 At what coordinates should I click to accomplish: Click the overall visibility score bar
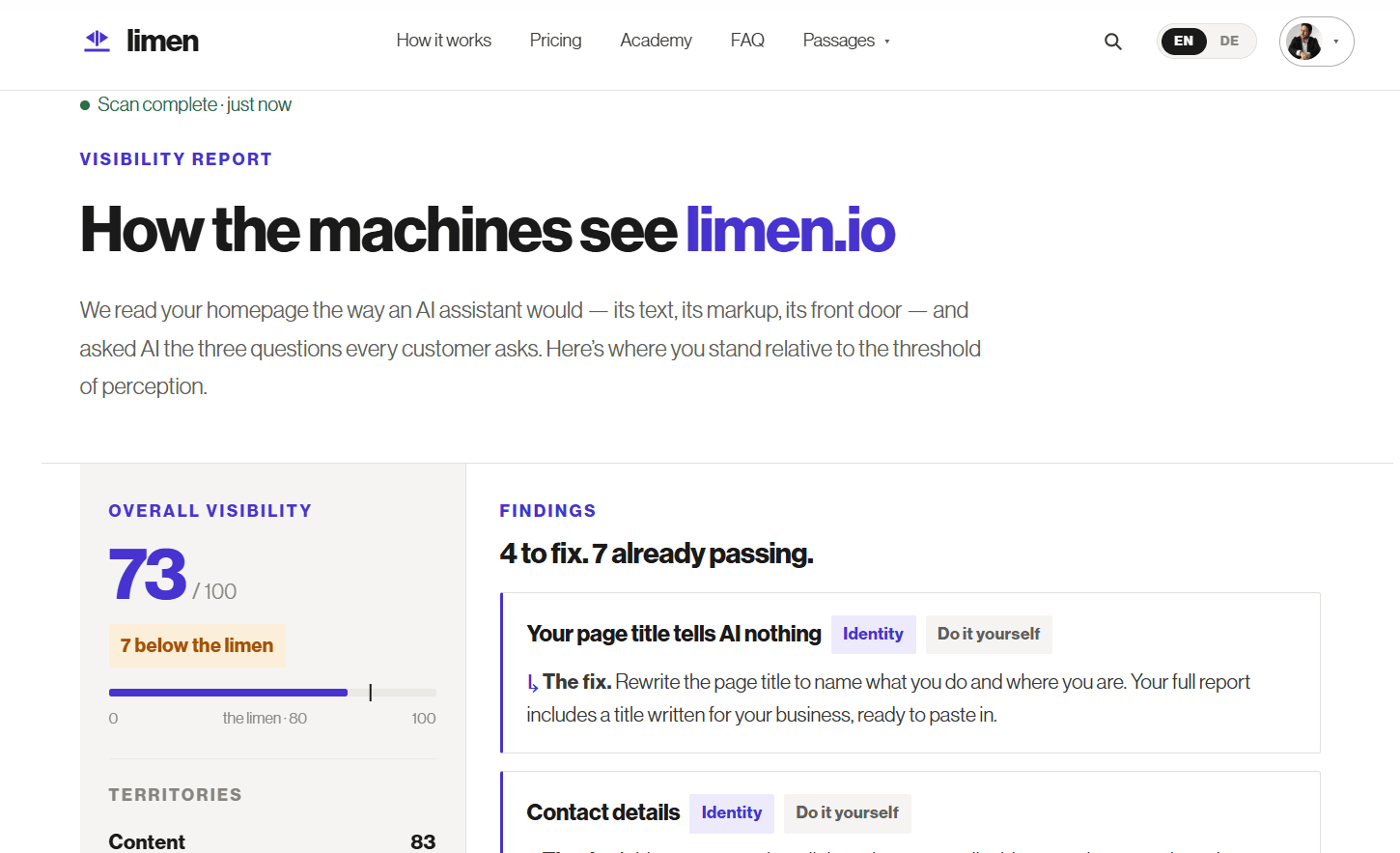(x=273, y=693)
